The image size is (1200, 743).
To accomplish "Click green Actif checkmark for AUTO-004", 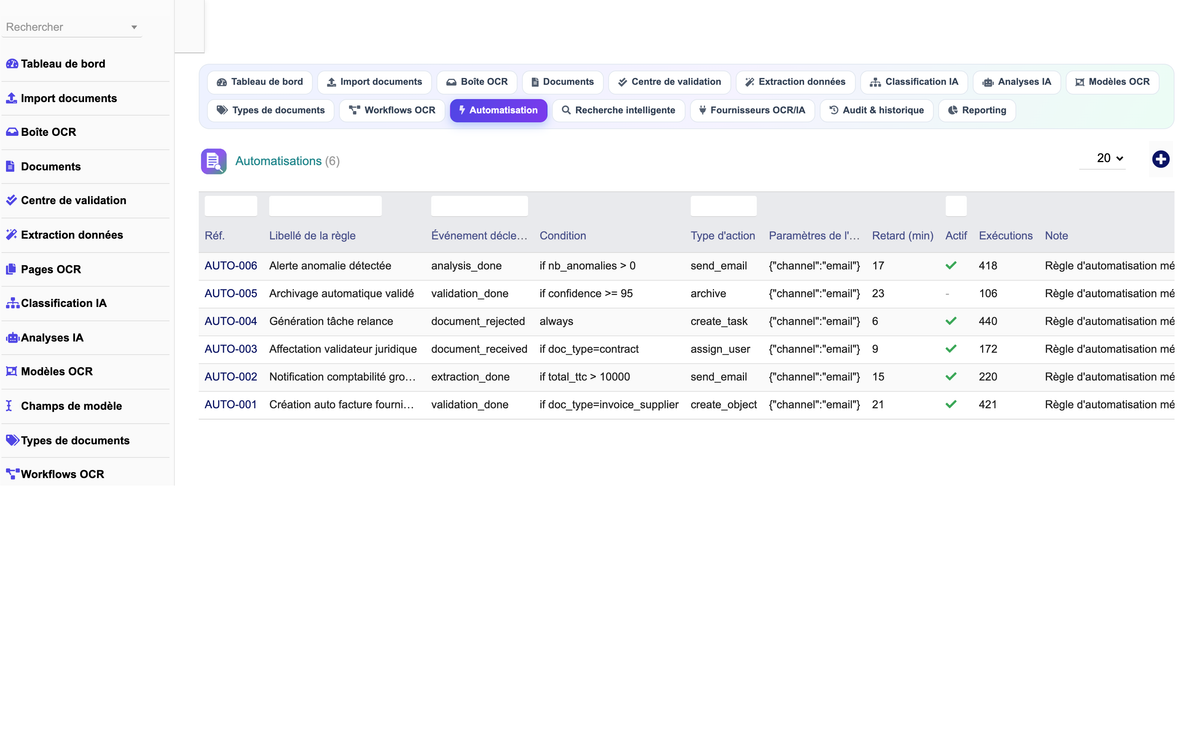I will pos(951,321).
